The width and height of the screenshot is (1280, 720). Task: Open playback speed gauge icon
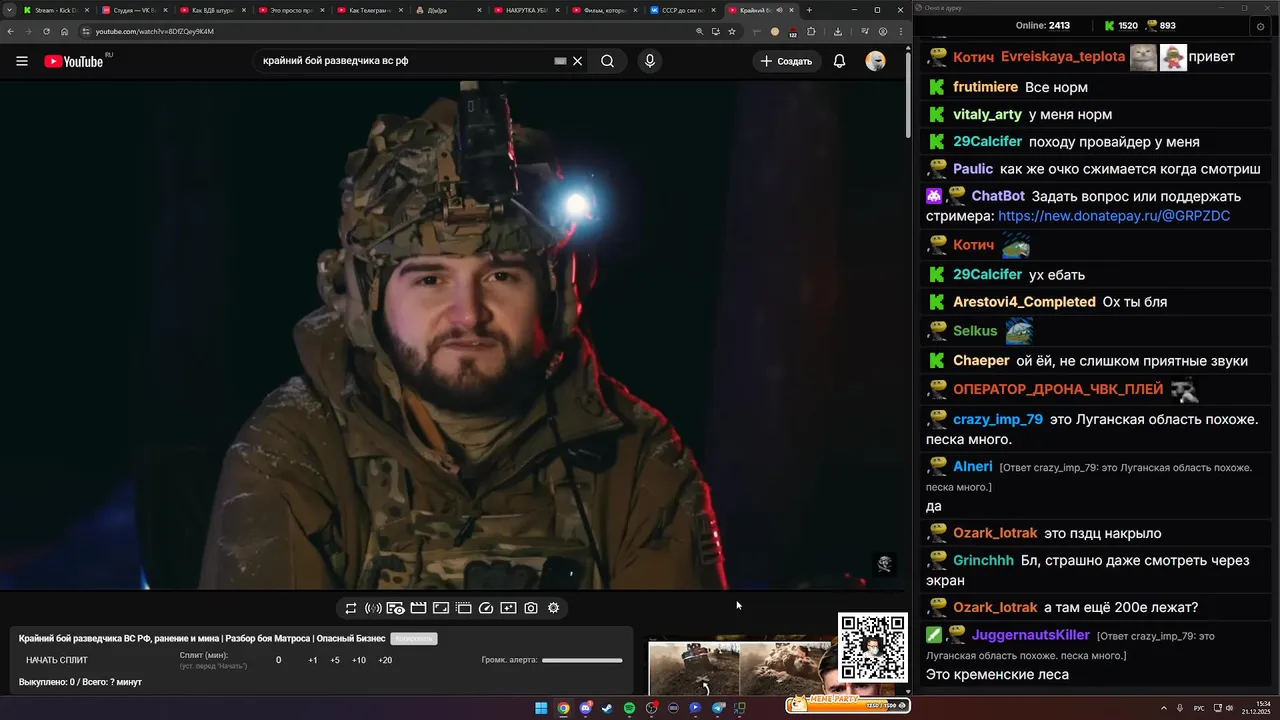(x=486, y=608)
